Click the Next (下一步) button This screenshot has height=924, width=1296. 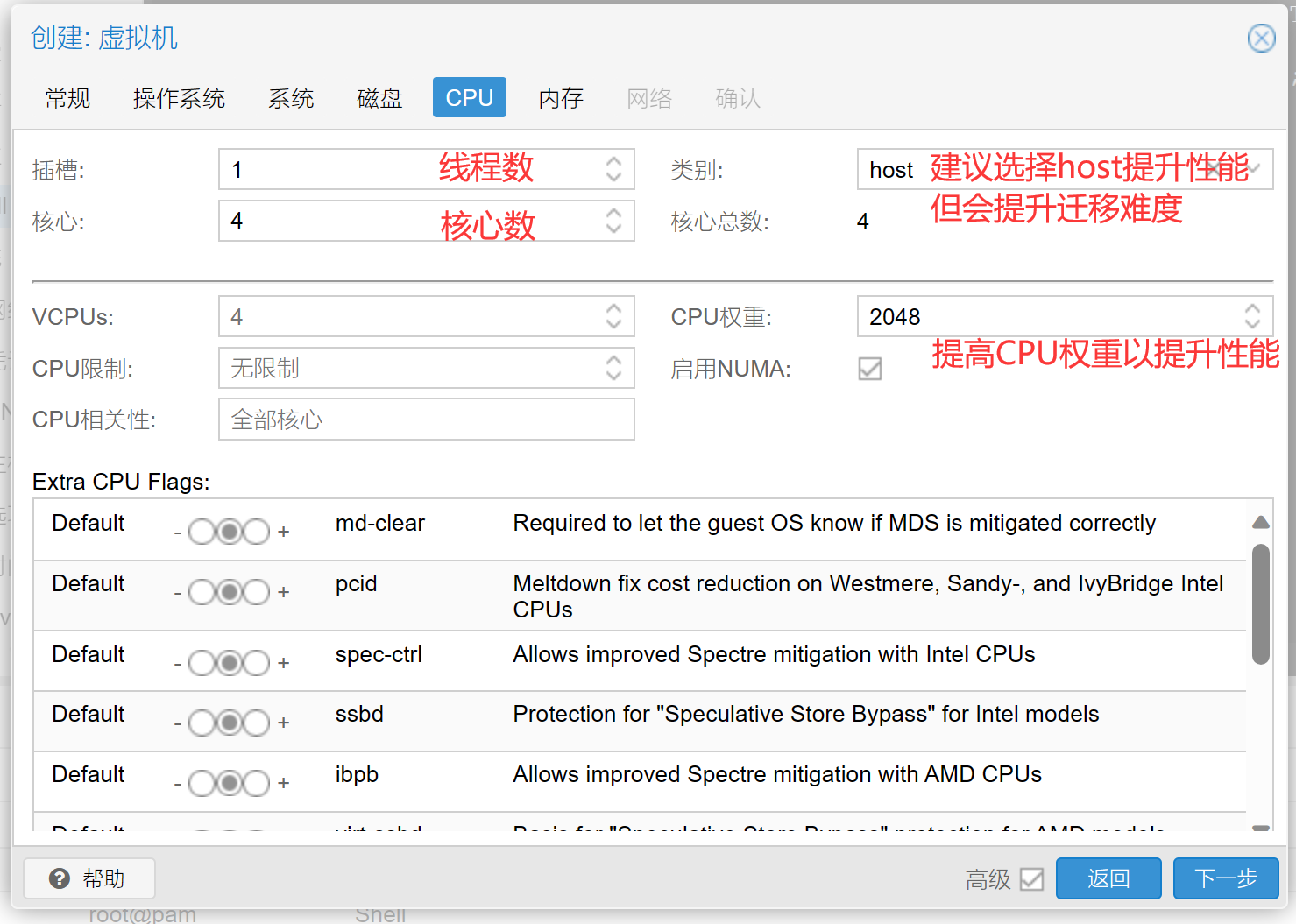[1225, 878]
